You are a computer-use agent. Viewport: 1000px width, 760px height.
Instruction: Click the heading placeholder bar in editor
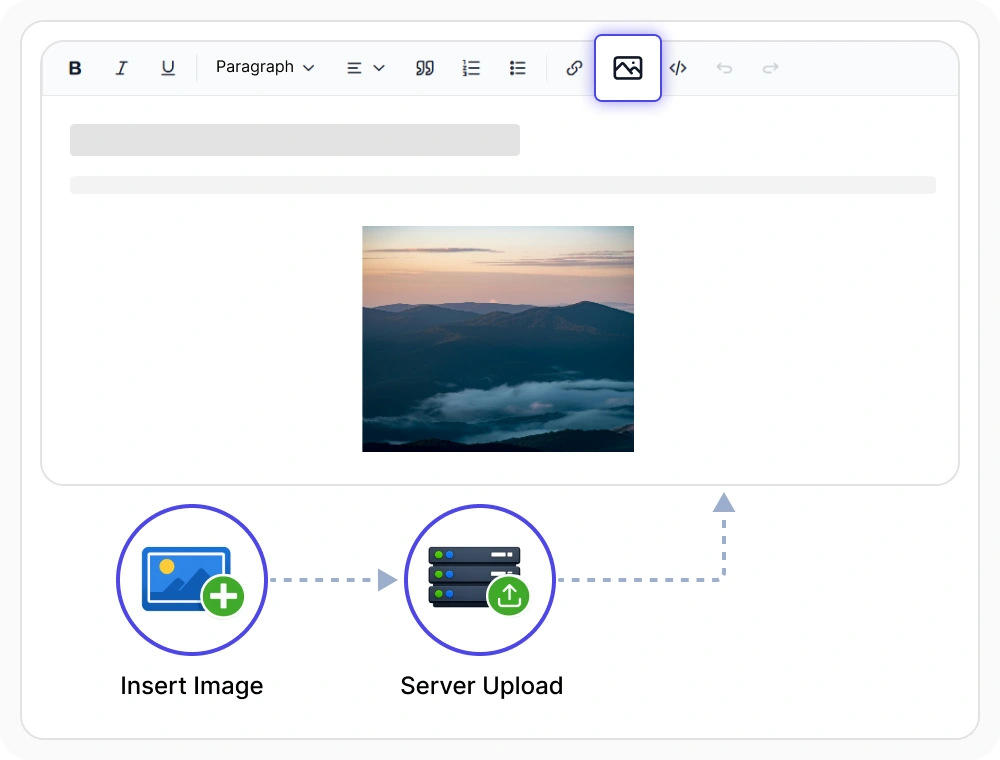(x=295, y=140)
